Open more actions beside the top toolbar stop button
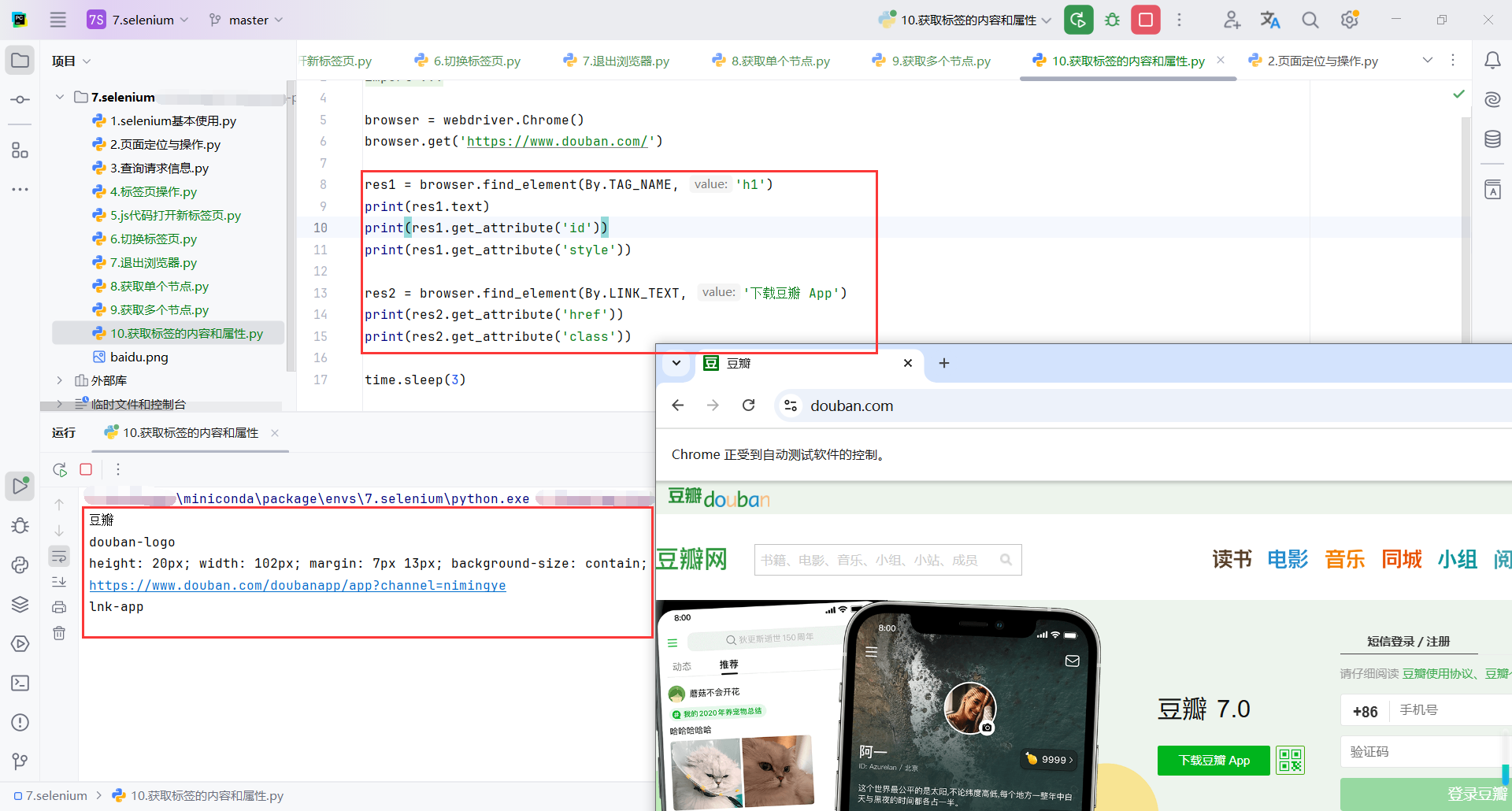Image resolution: width=1512 pixels, height=811 pixels. tap(1179, 20)
